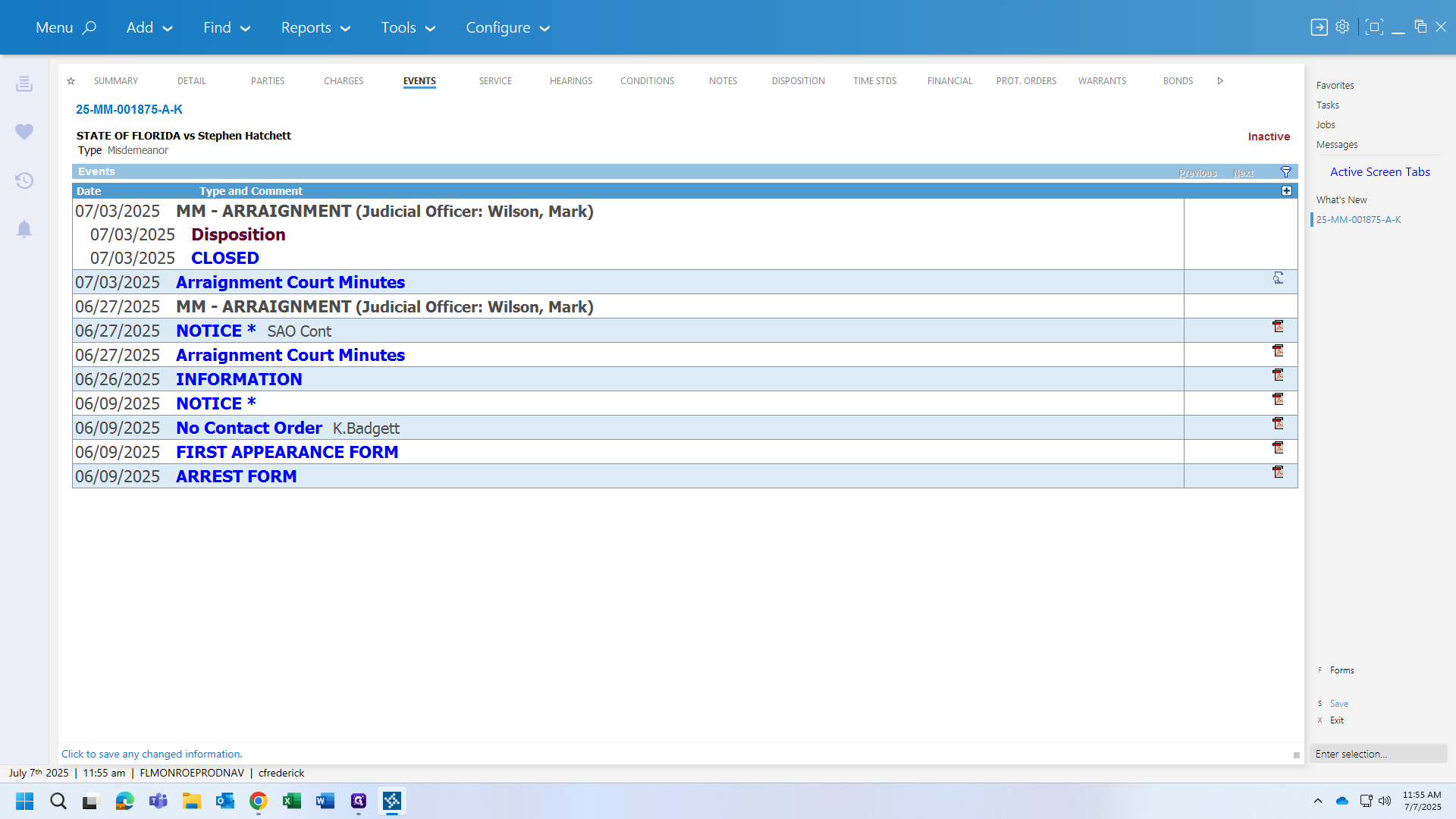Click the Enter selection input field
Viewport: 1456px width, 819px height.
point(1378,754)
